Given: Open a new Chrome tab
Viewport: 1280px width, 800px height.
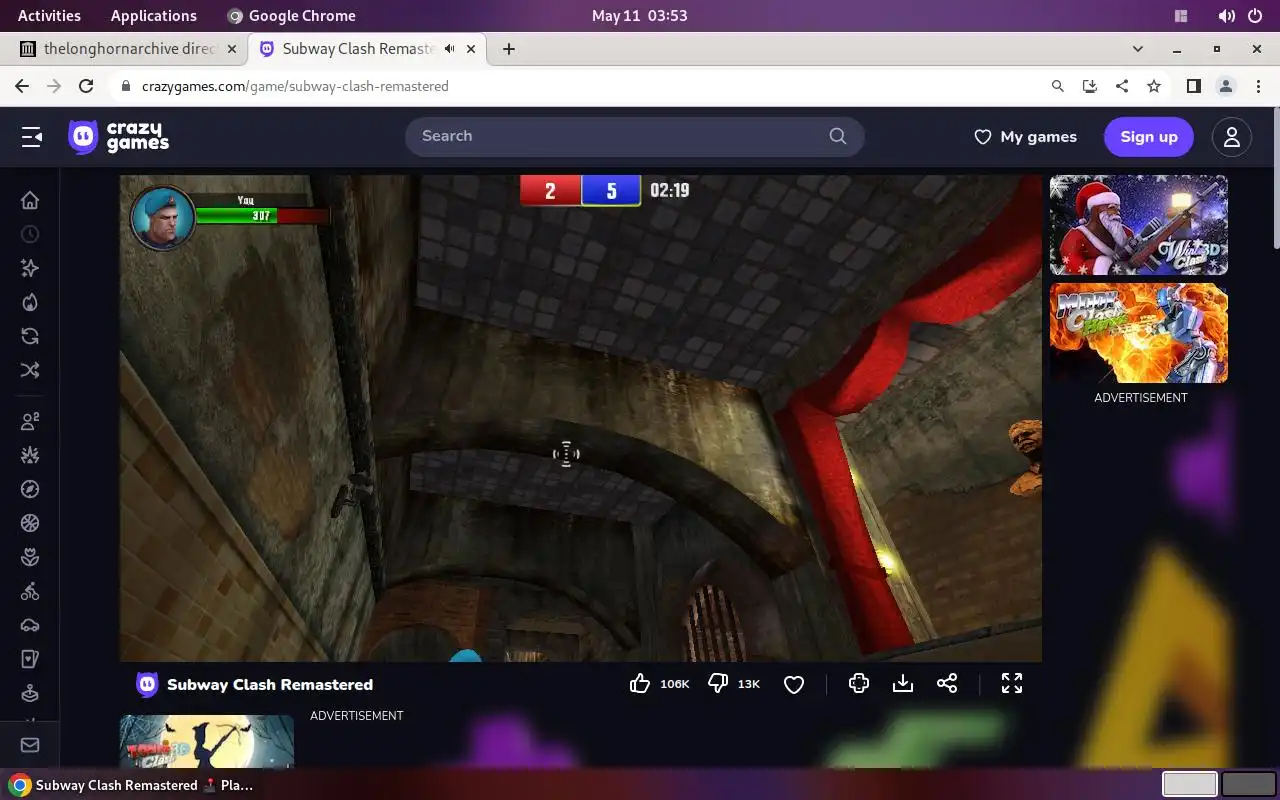Looking at the screenshot, I should click(x=509, y=48).
